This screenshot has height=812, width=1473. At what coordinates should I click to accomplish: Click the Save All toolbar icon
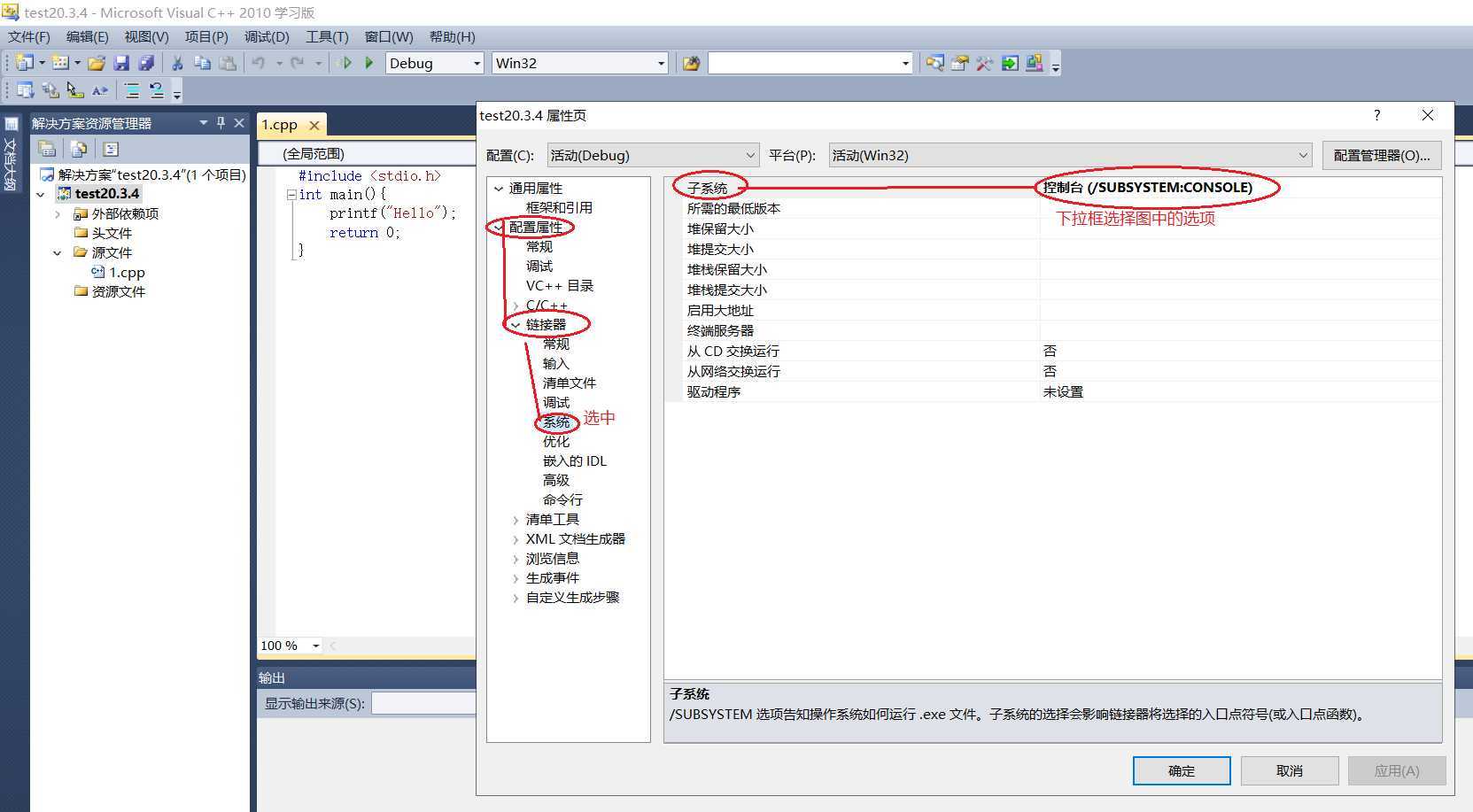146,63
